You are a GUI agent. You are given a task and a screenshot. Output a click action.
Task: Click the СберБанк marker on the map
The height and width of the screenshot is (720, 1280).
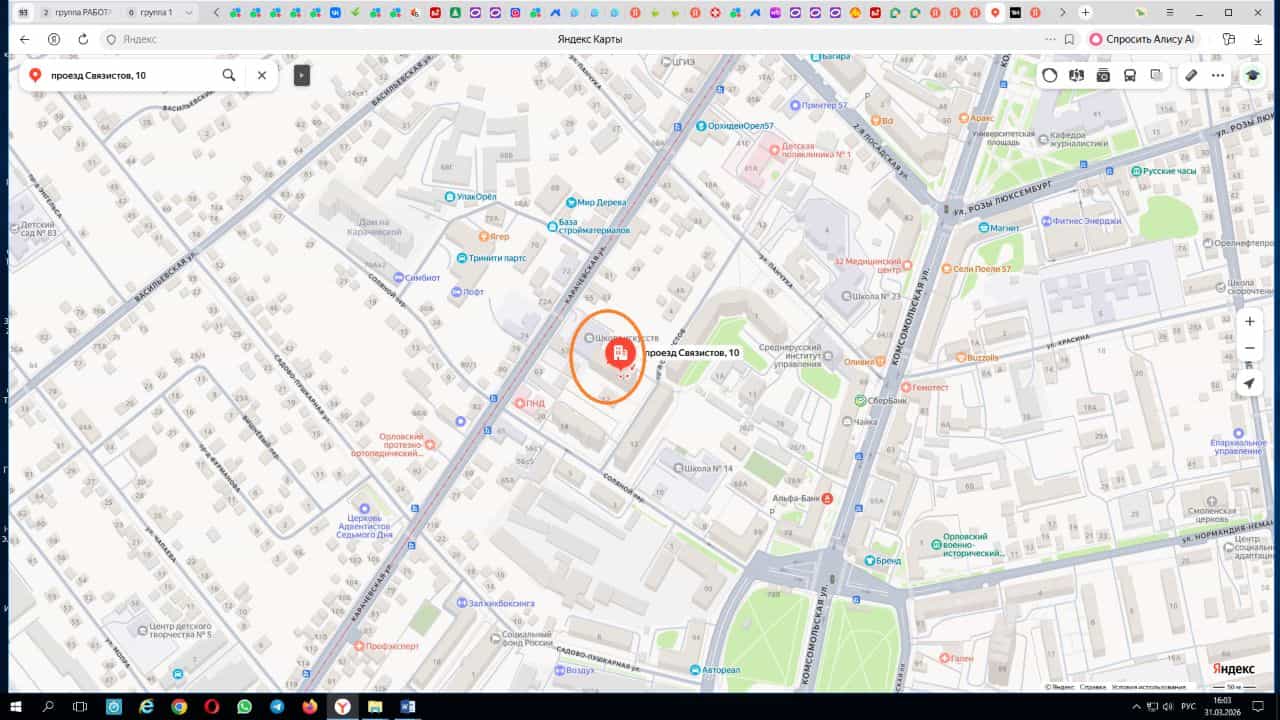pyautogui.click(x=881, y=401)
